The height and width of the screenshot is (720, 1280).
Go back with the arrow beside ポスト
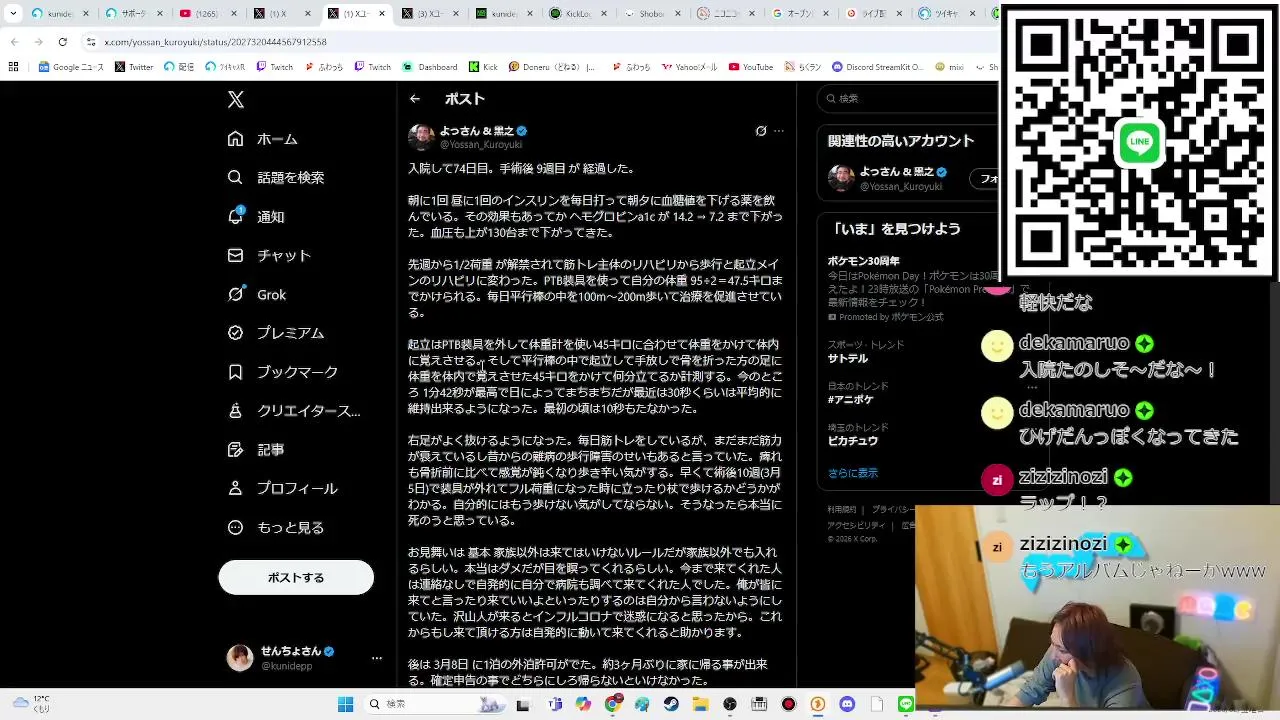415,99
